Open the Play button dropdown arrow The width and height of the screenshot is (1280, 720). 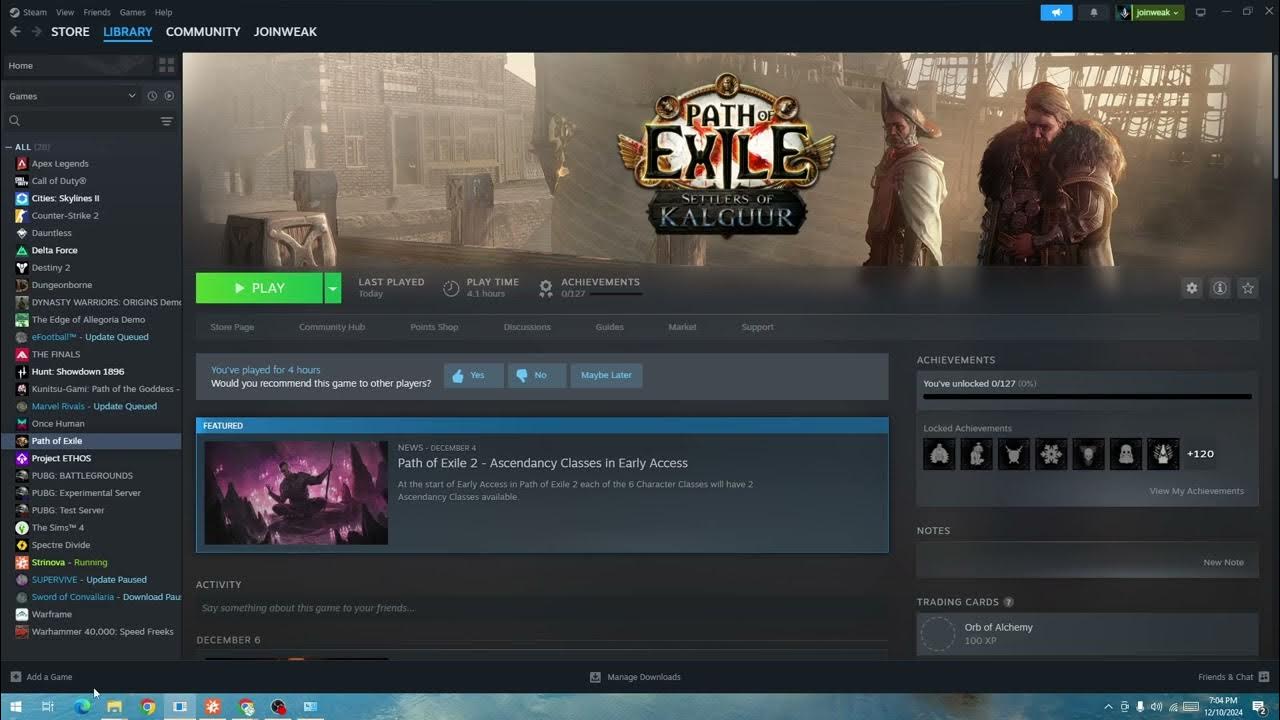point(332,288)
